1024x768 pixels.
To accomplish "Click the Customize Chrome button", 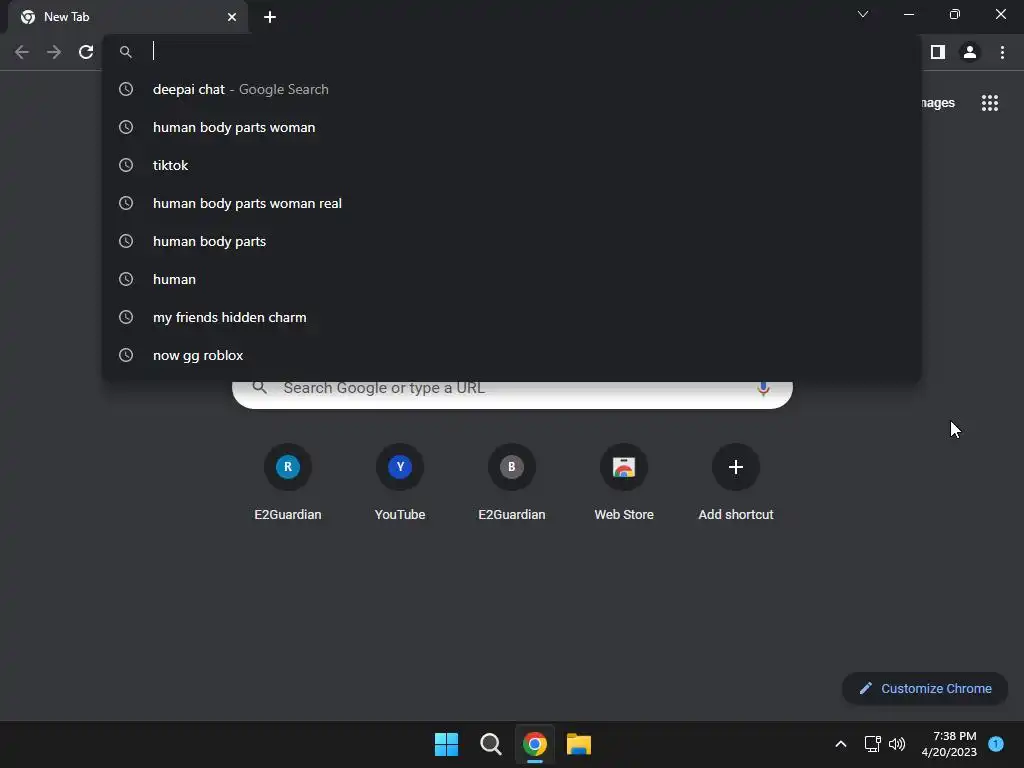I will tap(925, 688).
